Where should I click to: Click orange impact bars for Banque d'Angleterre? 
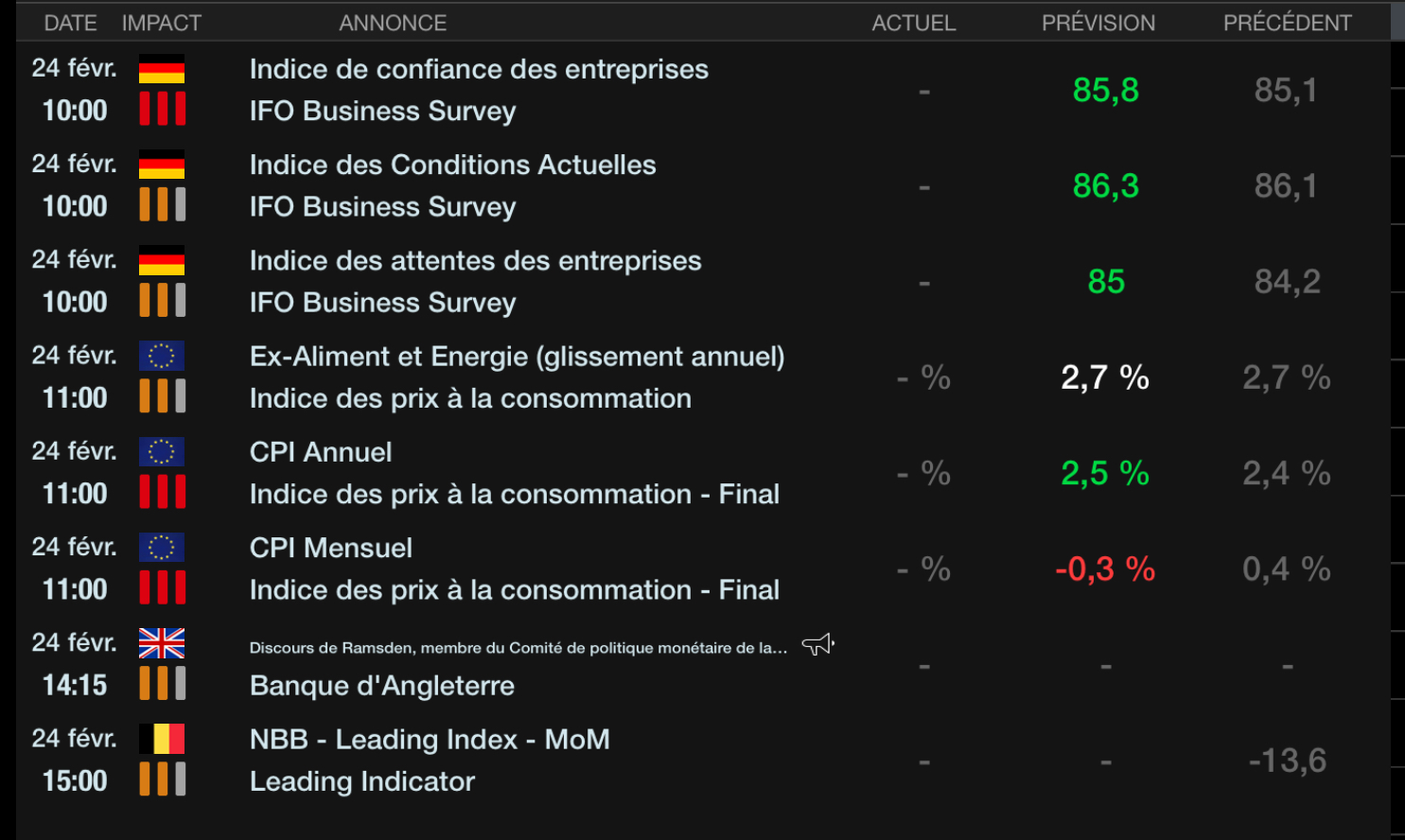[162, 683]
